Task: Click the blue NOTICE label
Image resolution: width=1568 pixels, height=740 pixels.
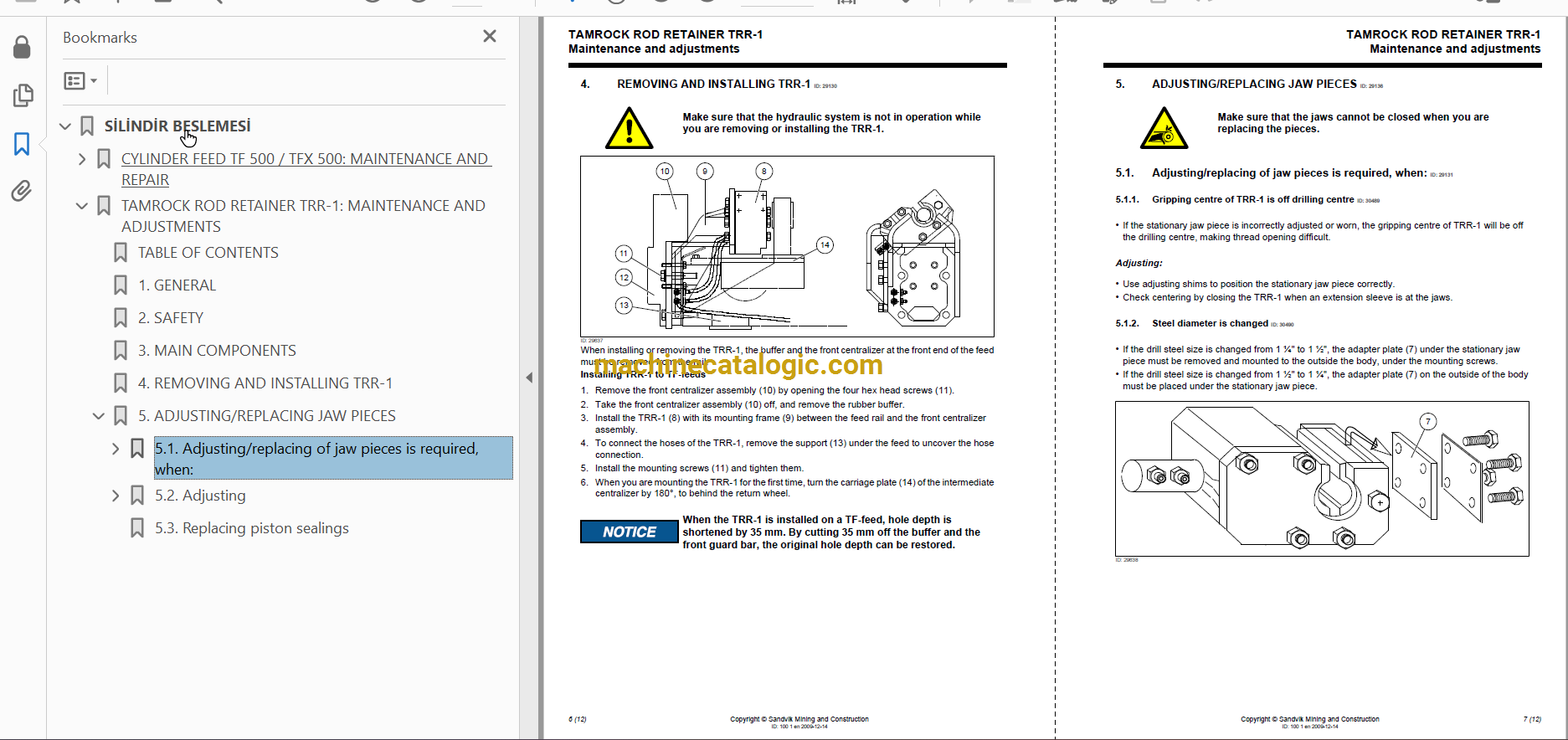Action: pos(630,532)
